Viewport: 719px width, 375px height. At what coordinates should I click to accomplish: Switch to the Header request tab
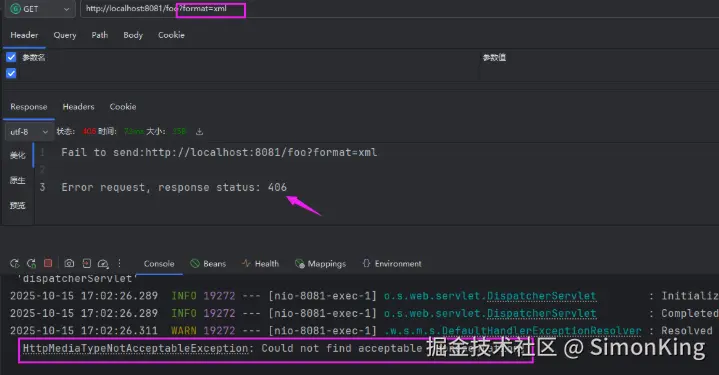[24, 35]
